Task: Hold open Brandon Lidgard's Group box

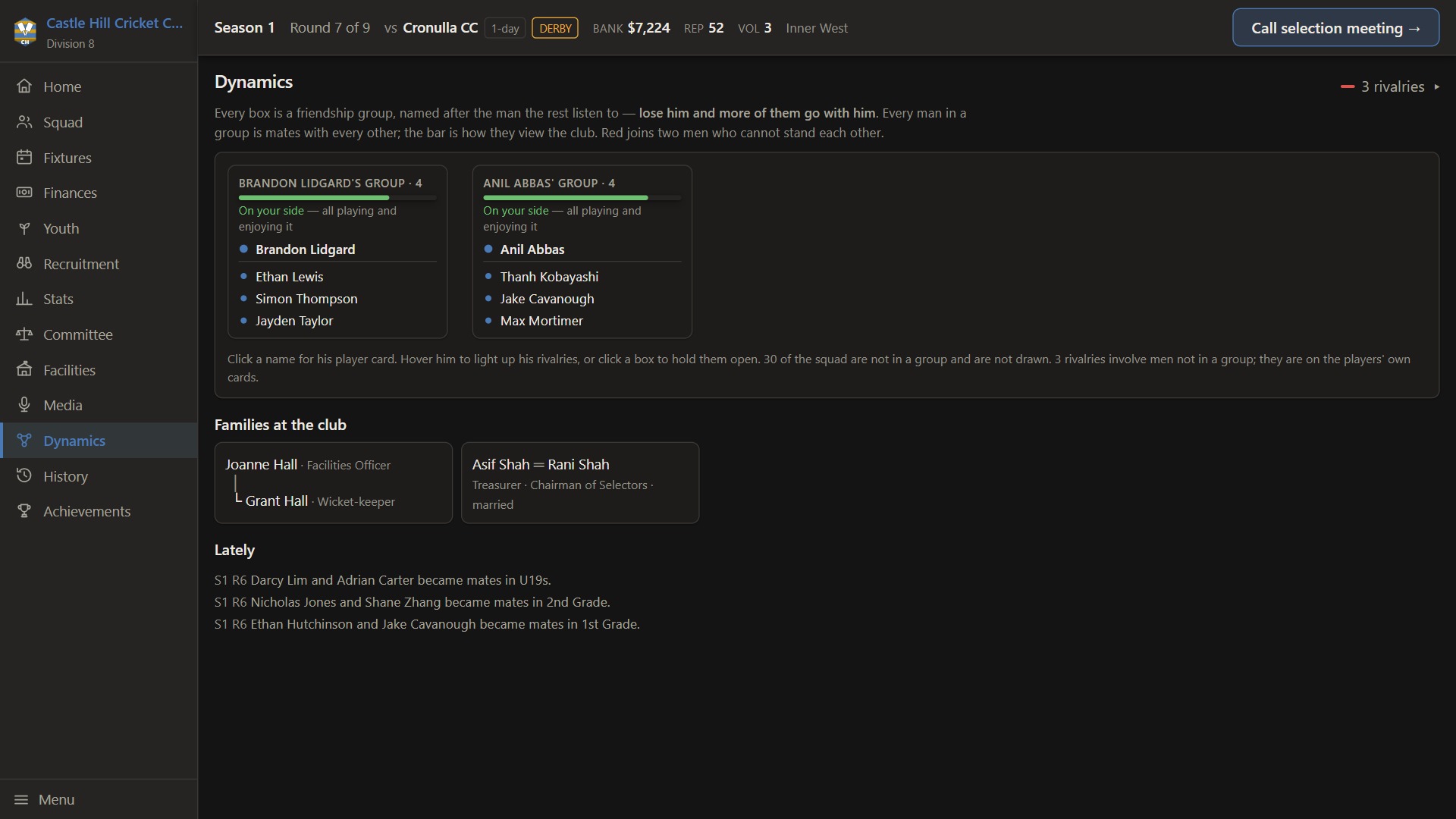Action: coord(337,252)
